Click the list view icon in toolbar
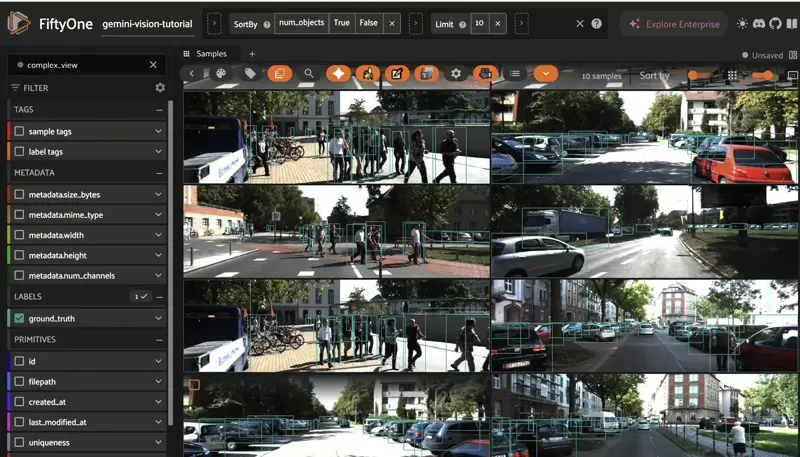Screen dimensions: 800x457 [515, 74]
